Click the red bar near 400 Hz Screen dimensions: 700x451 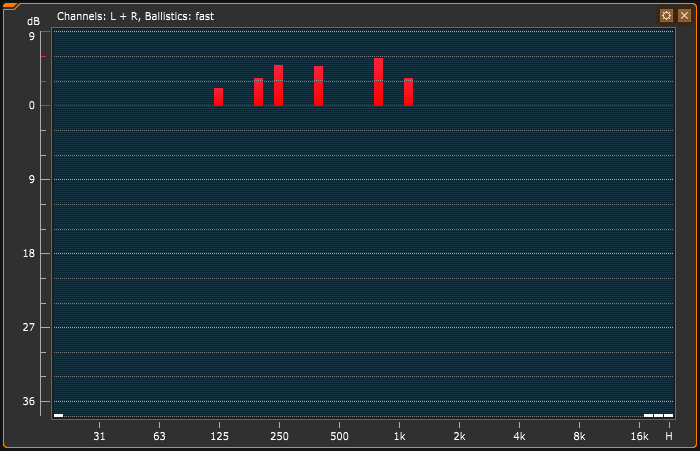318,86
